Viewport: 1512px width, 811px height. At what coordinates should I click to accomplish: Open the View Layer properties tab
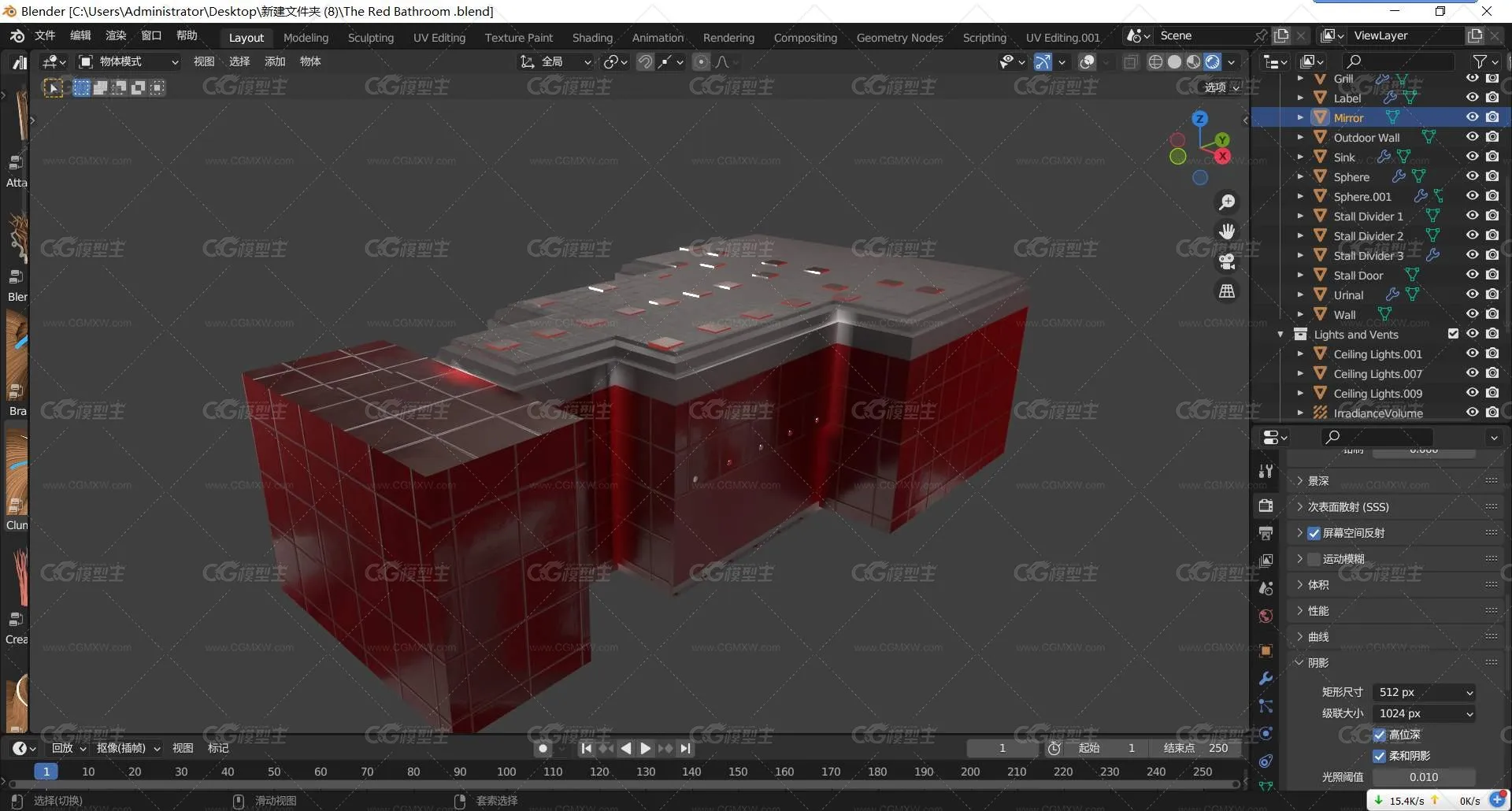tap(1266, 561)
